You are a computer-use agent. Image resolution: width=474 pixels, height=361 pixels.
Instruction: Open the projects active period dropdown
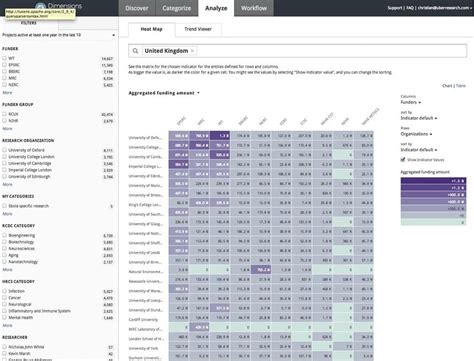click(x=59, y=35)
